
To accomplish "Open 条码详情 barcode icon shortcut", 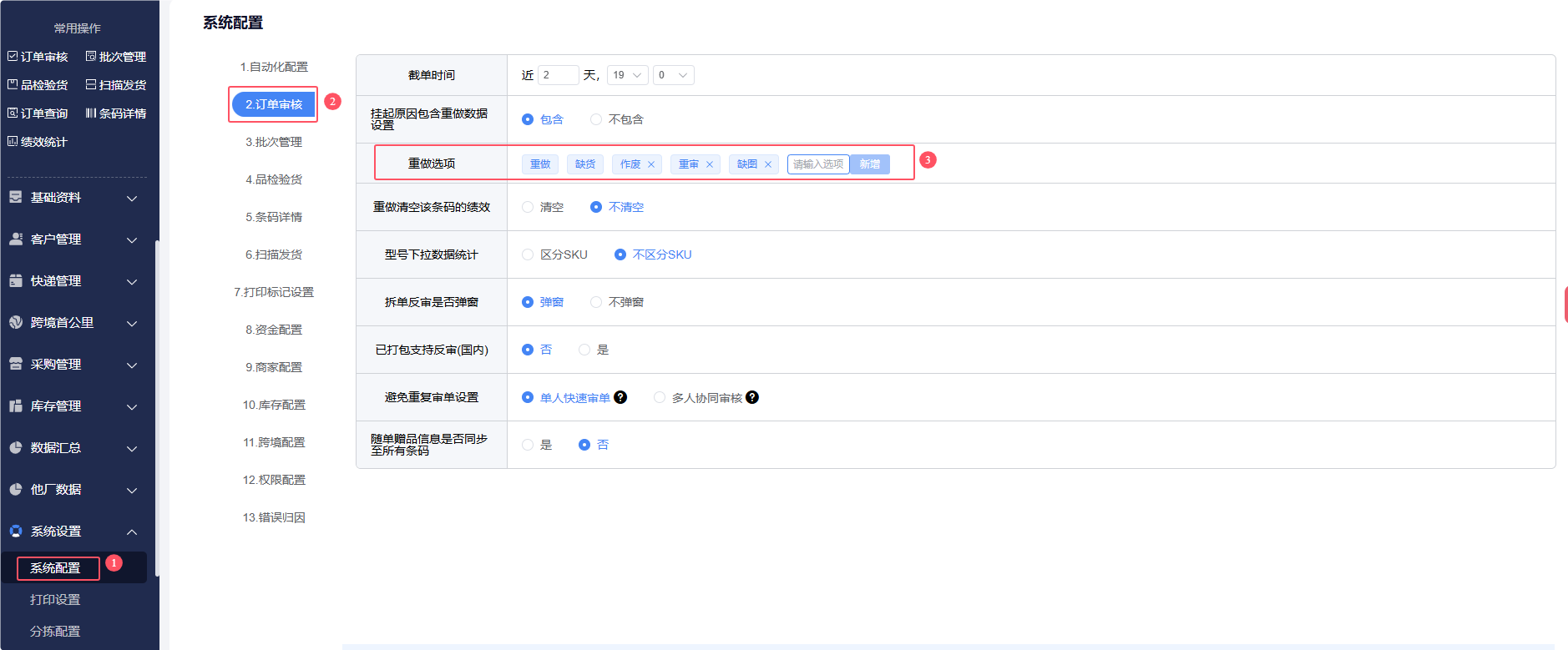I will point(91,113).
